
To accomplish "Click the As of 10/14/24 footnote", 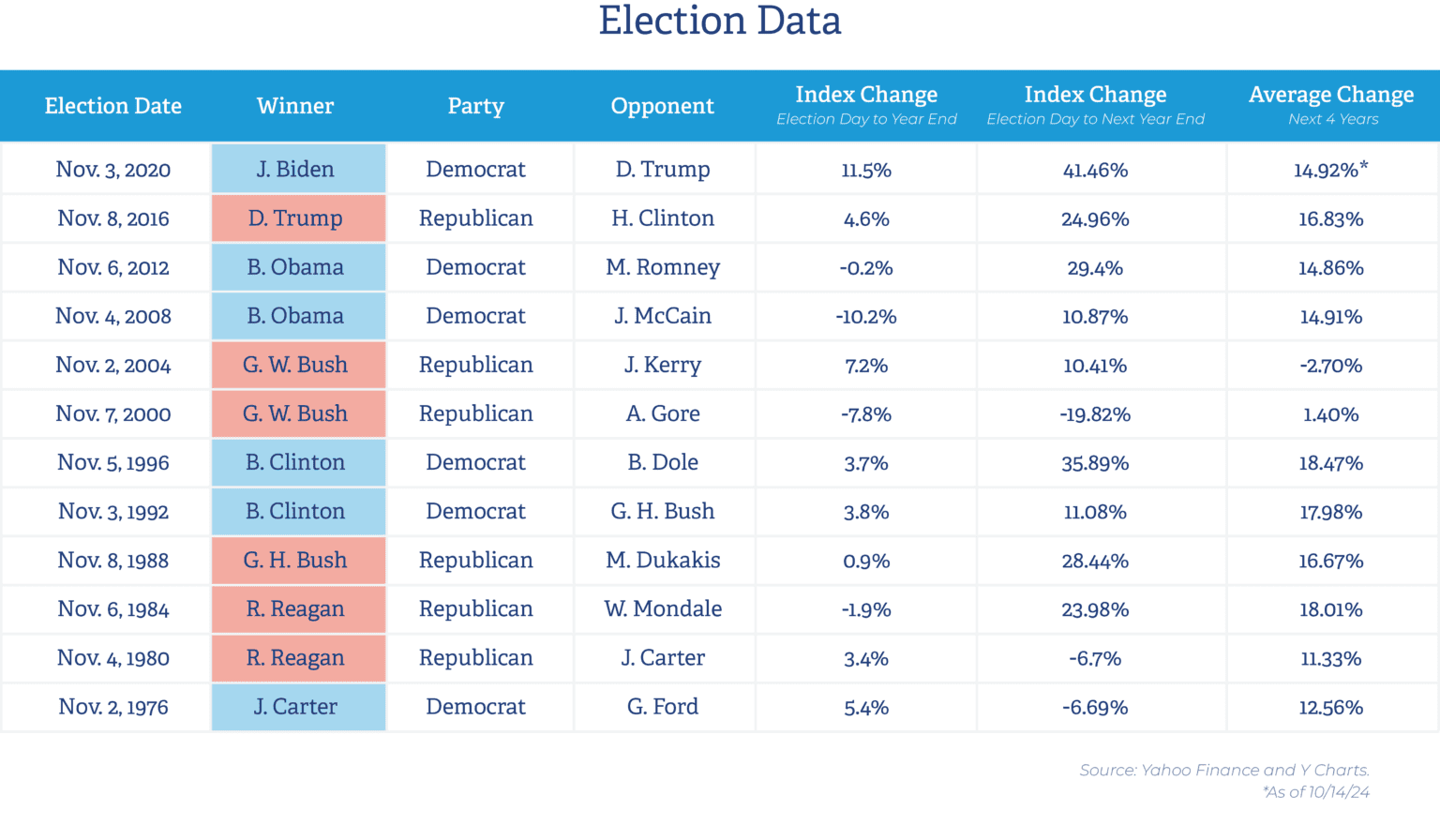I will pyautogui.click(x=1316, y=792).
